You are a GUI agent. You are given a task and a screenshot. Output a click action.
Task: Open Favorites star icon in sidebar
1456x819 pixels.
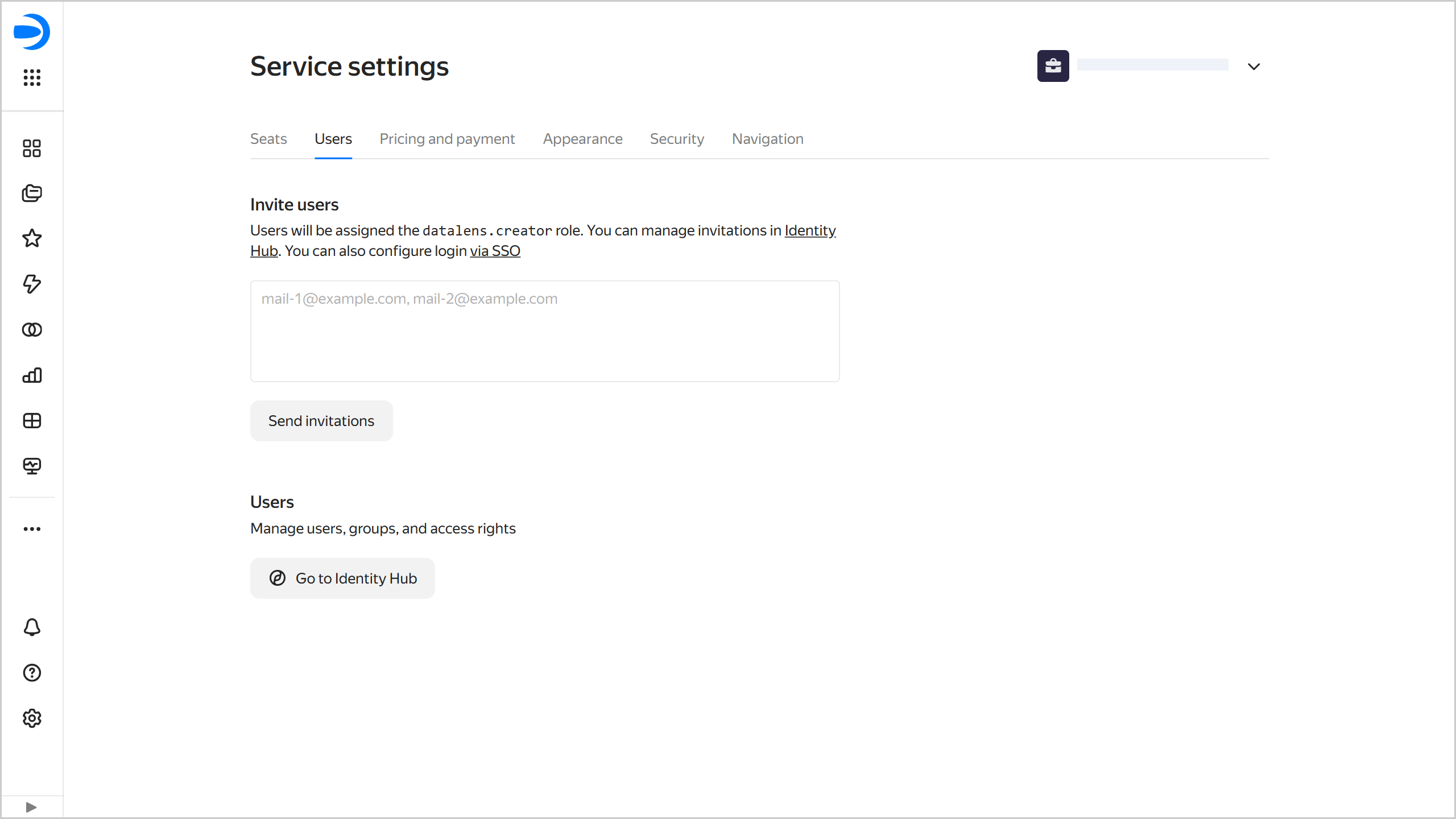(32, 238)
